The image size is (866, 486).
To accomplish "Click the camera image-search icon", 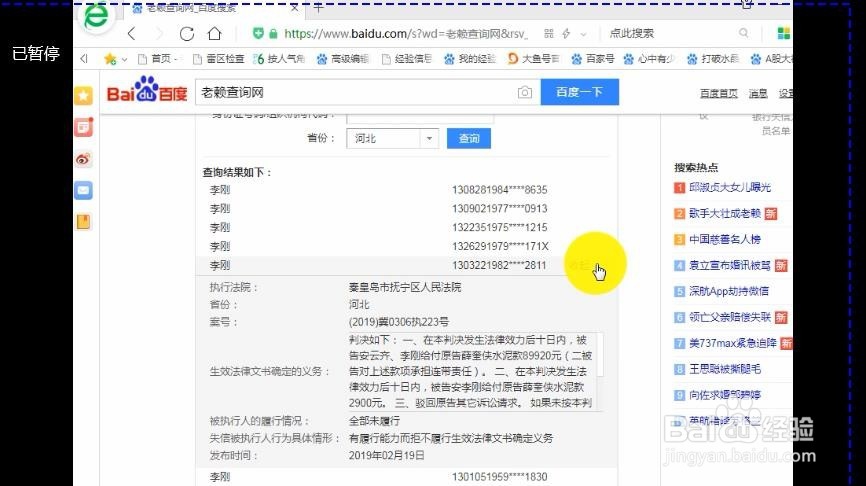I will tap(525, 92).
